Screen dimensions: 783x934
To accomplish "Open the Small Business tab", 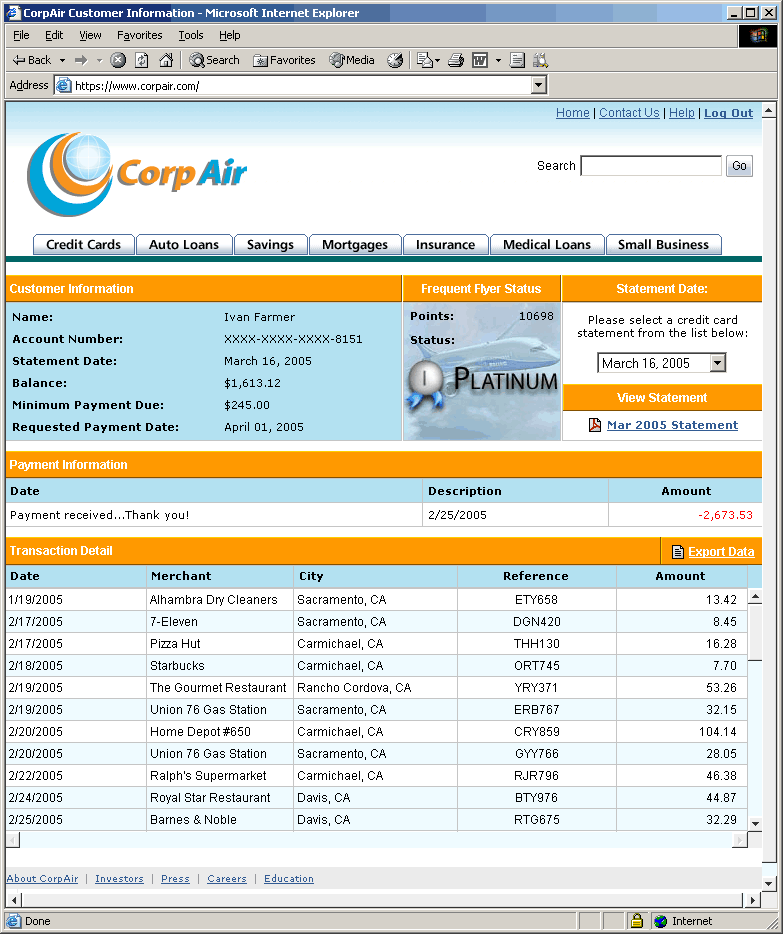I will coord(663,245).
